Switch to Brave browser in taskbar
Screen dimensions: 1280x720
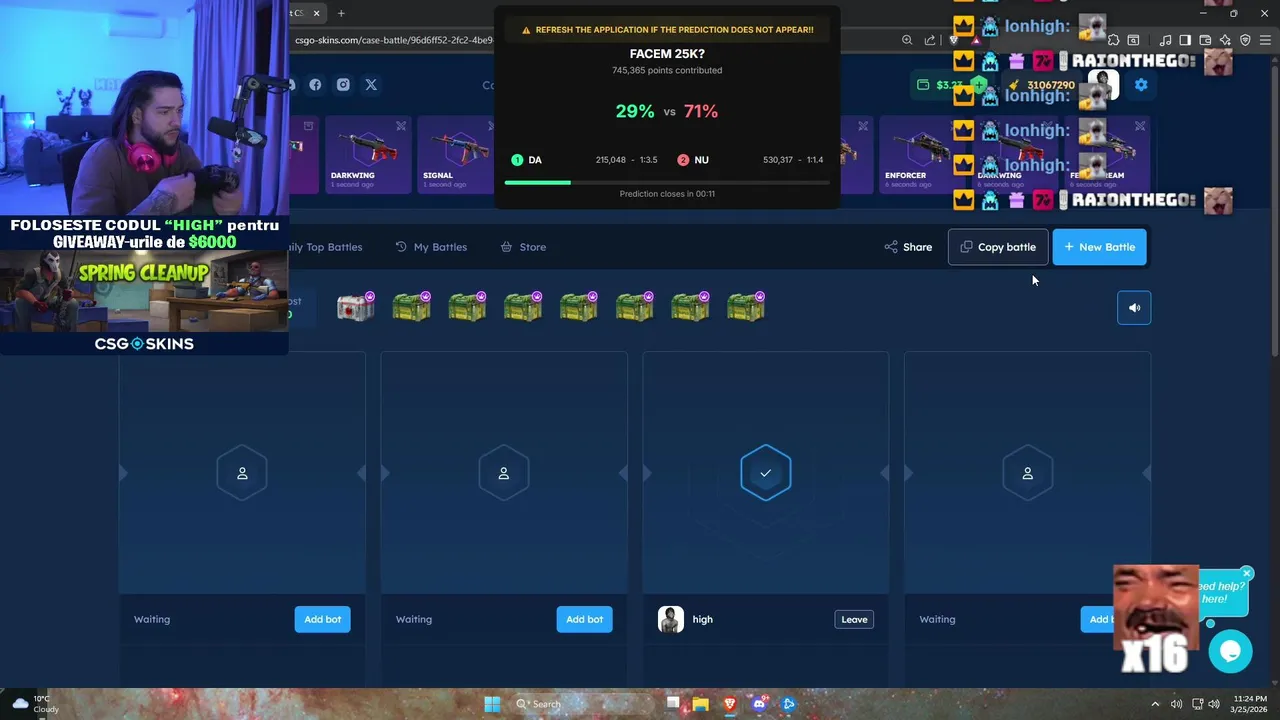(x=730, y=704)
